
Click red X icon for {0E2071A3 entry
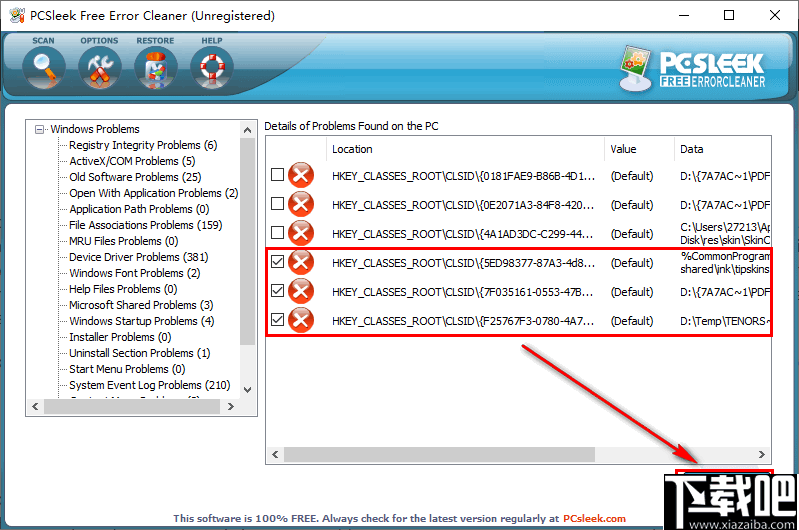tap(301, 205)
